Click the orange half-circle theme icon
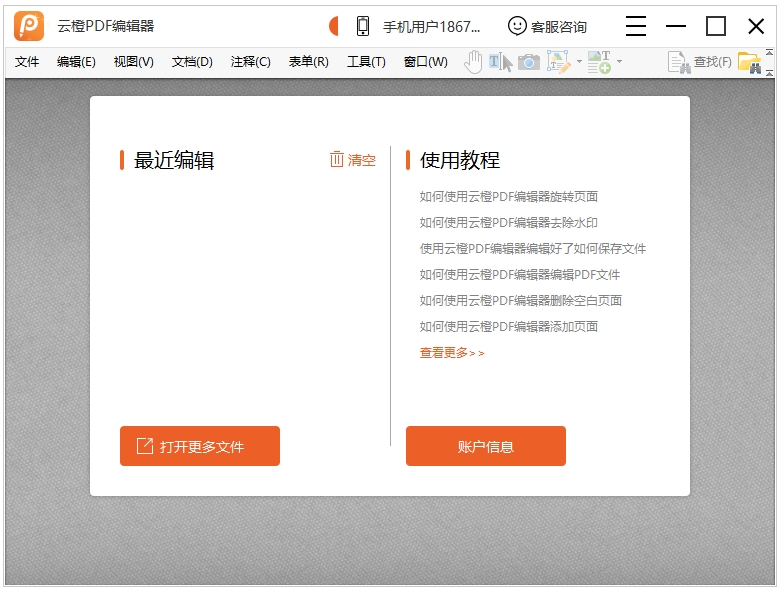 click(334, 26)
